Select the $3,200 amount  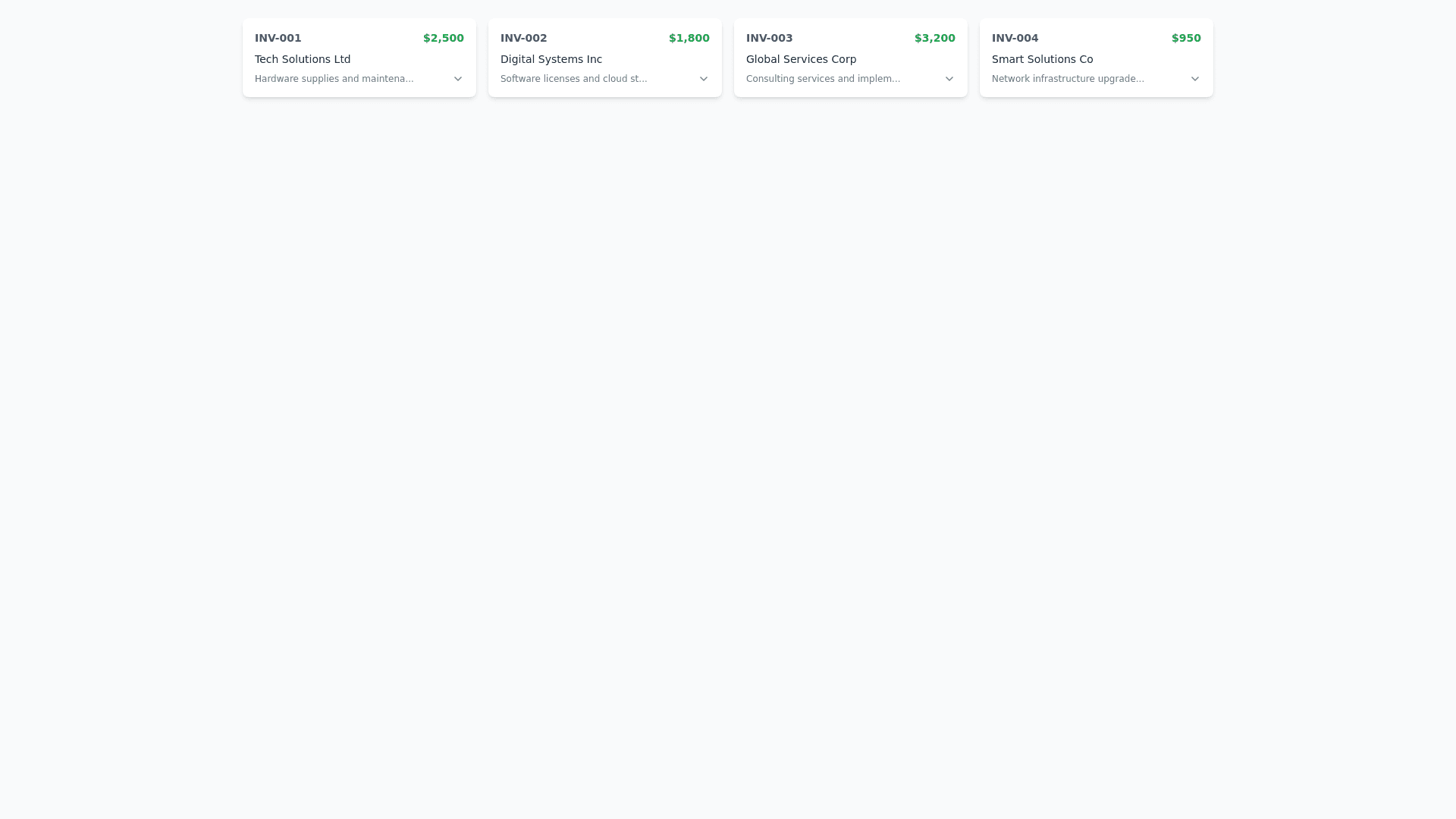[x=935, y=38]
